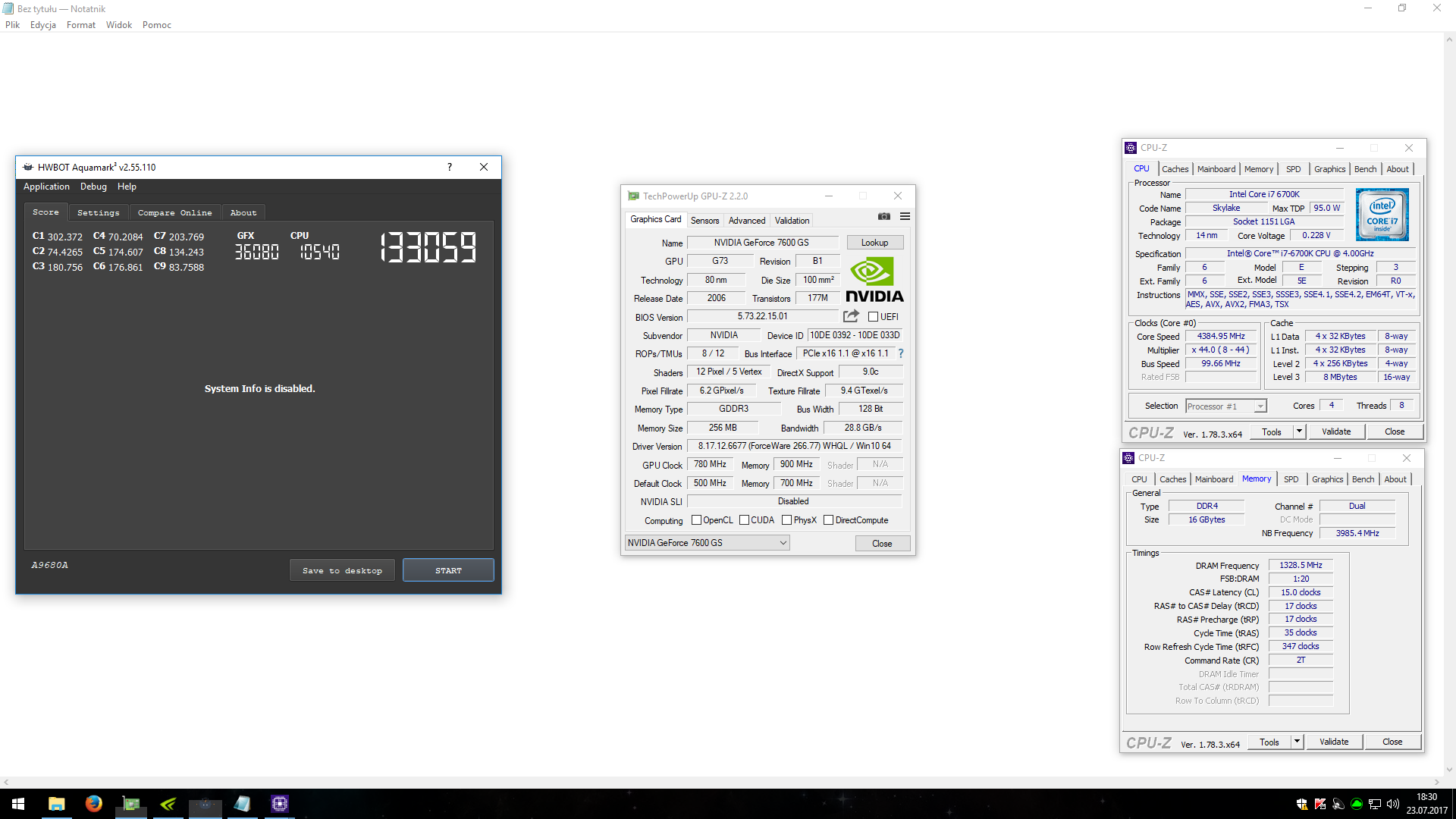The height and width of the screenshot is (819, 1456).
Task: Open the NVIDIA app in the taskbar
Action: 168,804
